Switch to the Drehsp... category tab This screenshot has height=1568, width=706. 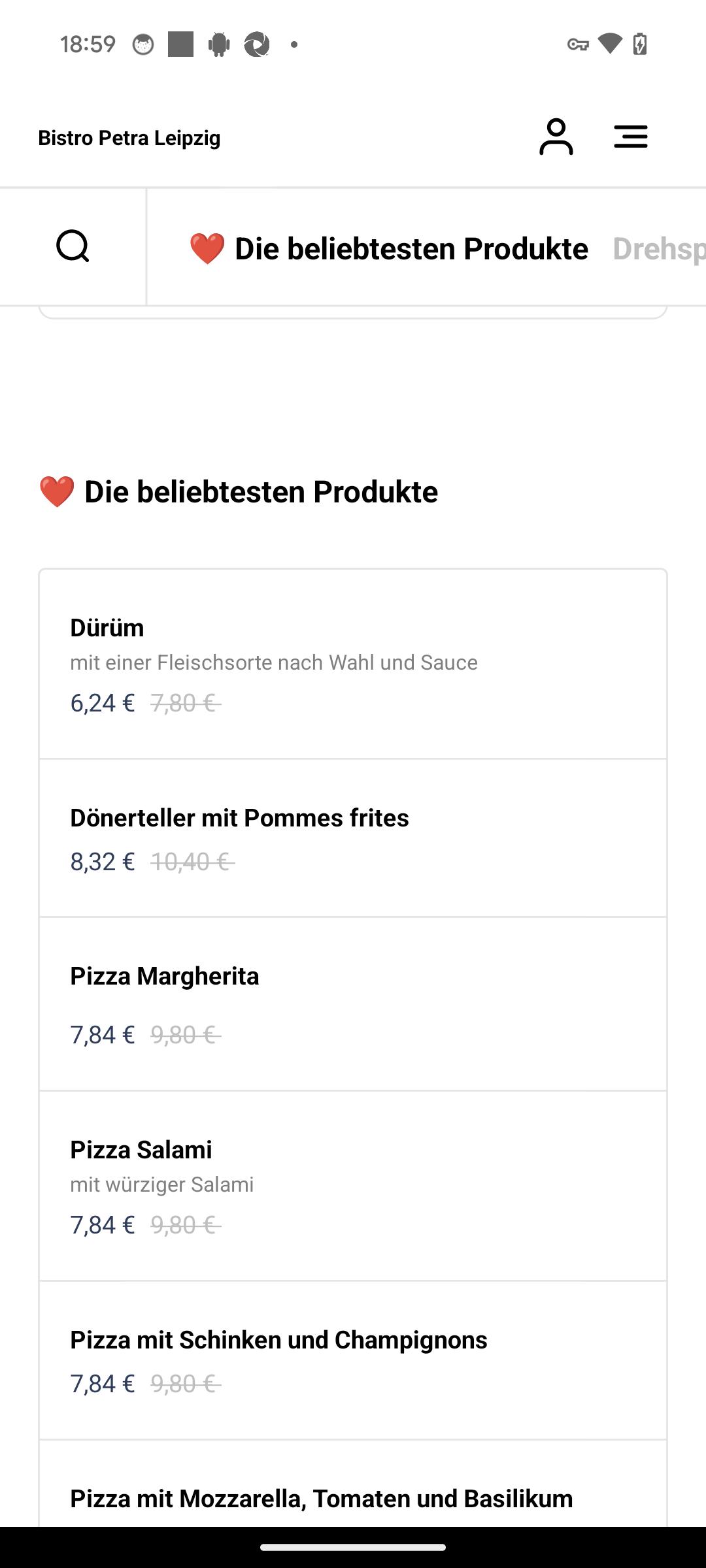pyautogui.click(x=659, y=249)
